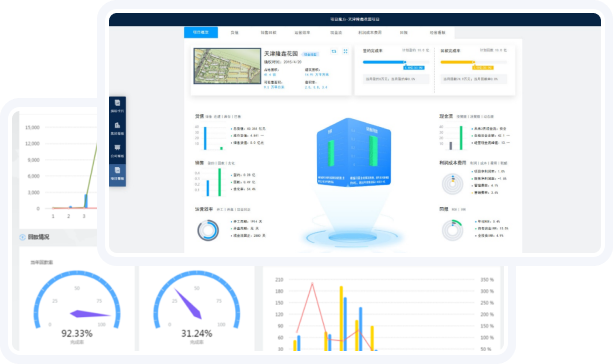Click the blue 签约完成率 progress bar
The image size is (613, 364).
point(384,62)
